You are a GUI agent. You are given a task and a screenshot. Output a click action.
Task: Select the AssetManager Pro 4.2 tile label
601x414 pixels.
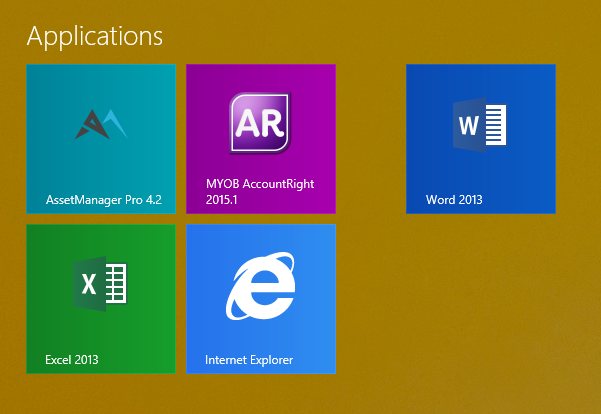click(x=104, y=200)
